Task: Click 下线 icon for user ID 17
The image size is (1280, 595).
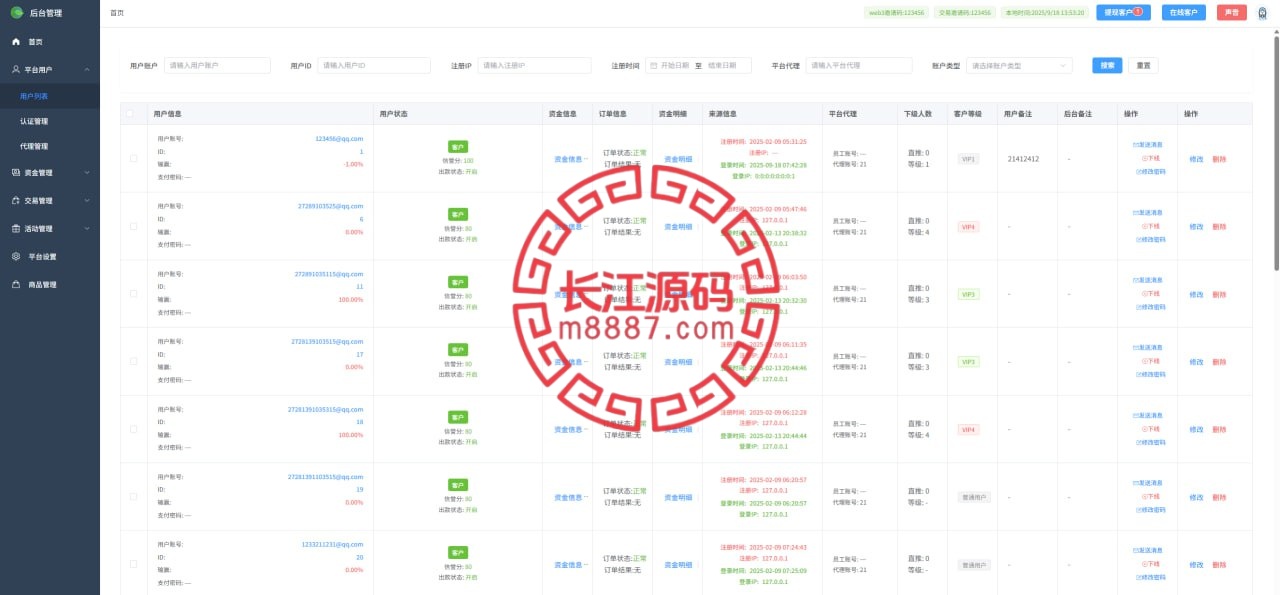Action: click(1143, 361)
